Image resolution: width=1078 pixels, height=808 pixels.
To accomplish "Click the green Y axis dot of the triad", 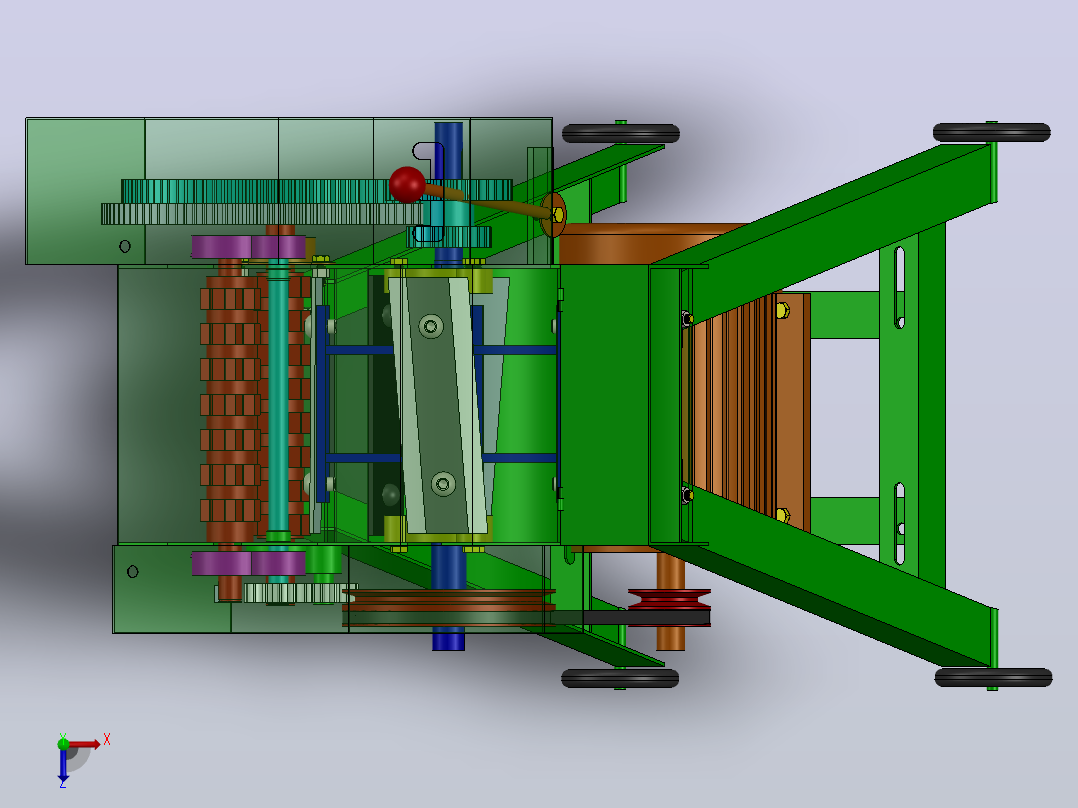I will tap(63, 743).
